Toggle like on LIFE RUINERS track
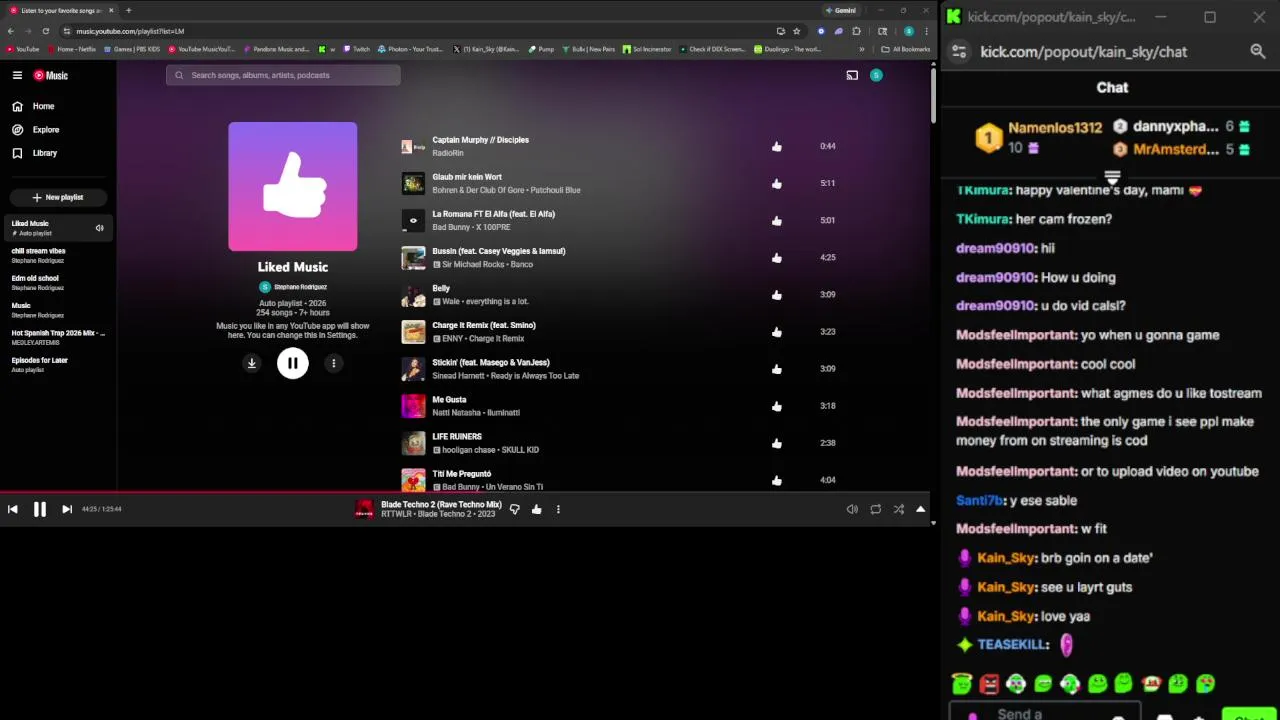 click(777, 443)
